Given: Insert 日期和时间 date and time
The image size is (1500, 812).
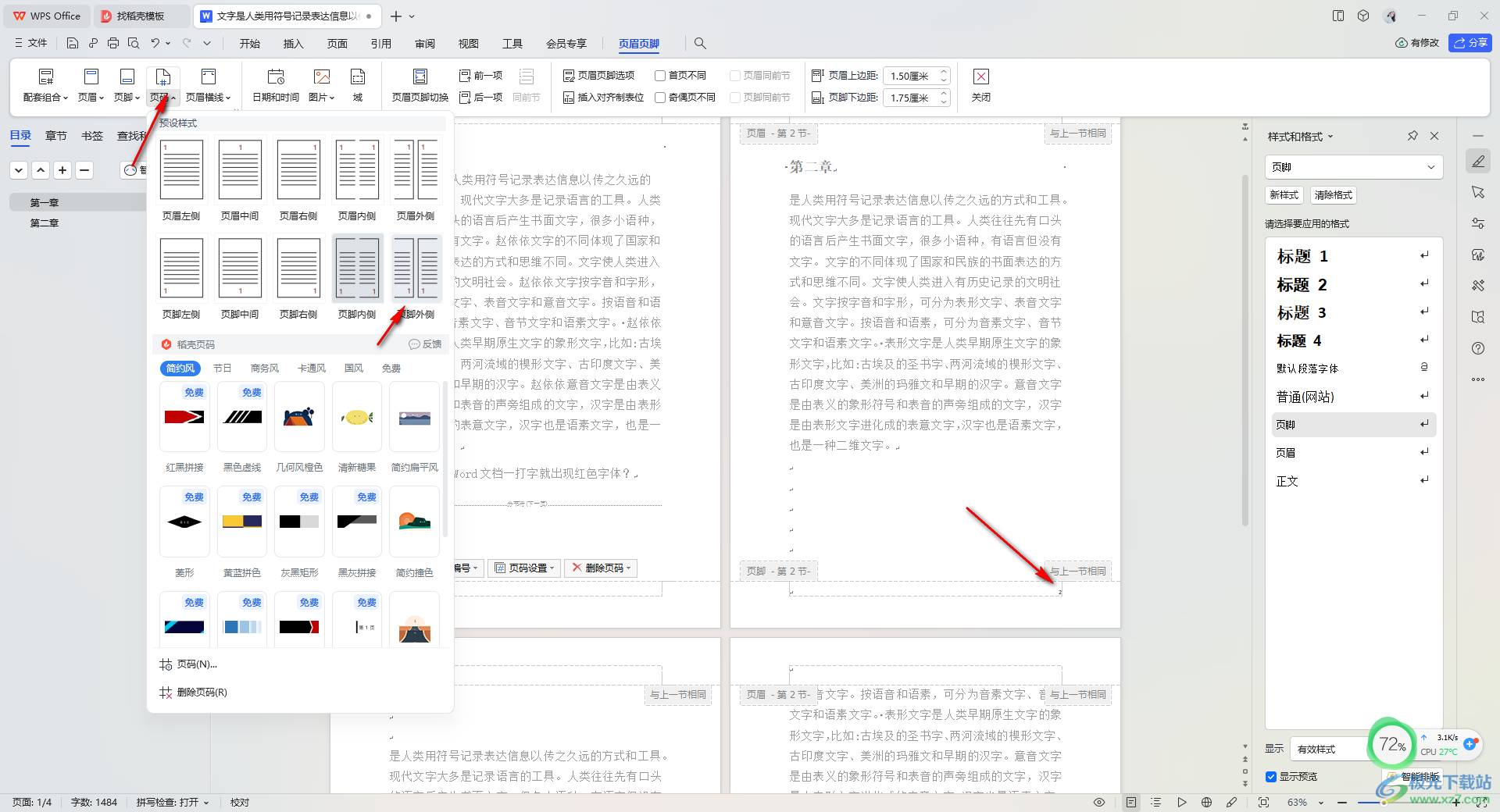Looking at the screenshot, I should point(276,85).
